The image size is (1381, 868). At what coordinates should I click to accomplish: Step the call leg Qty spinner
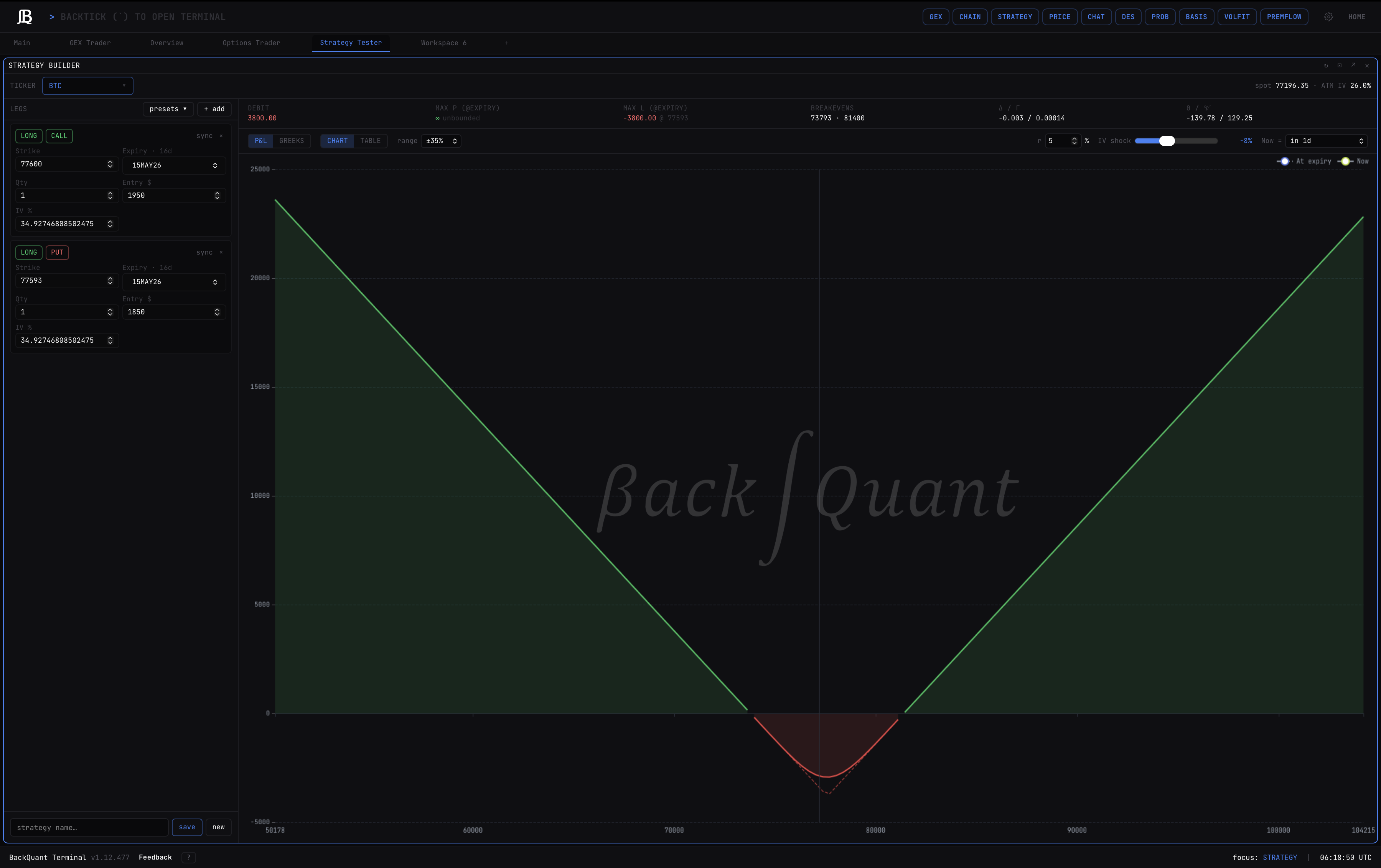[110, 196]
